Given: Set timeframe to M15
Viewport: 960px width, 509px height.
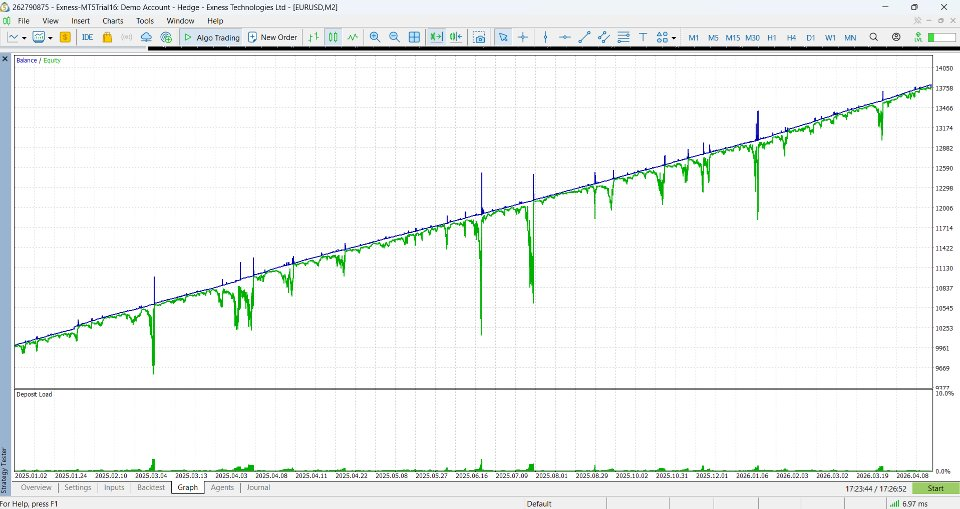Looking at the screenshot, I should [x=733, y=37].
